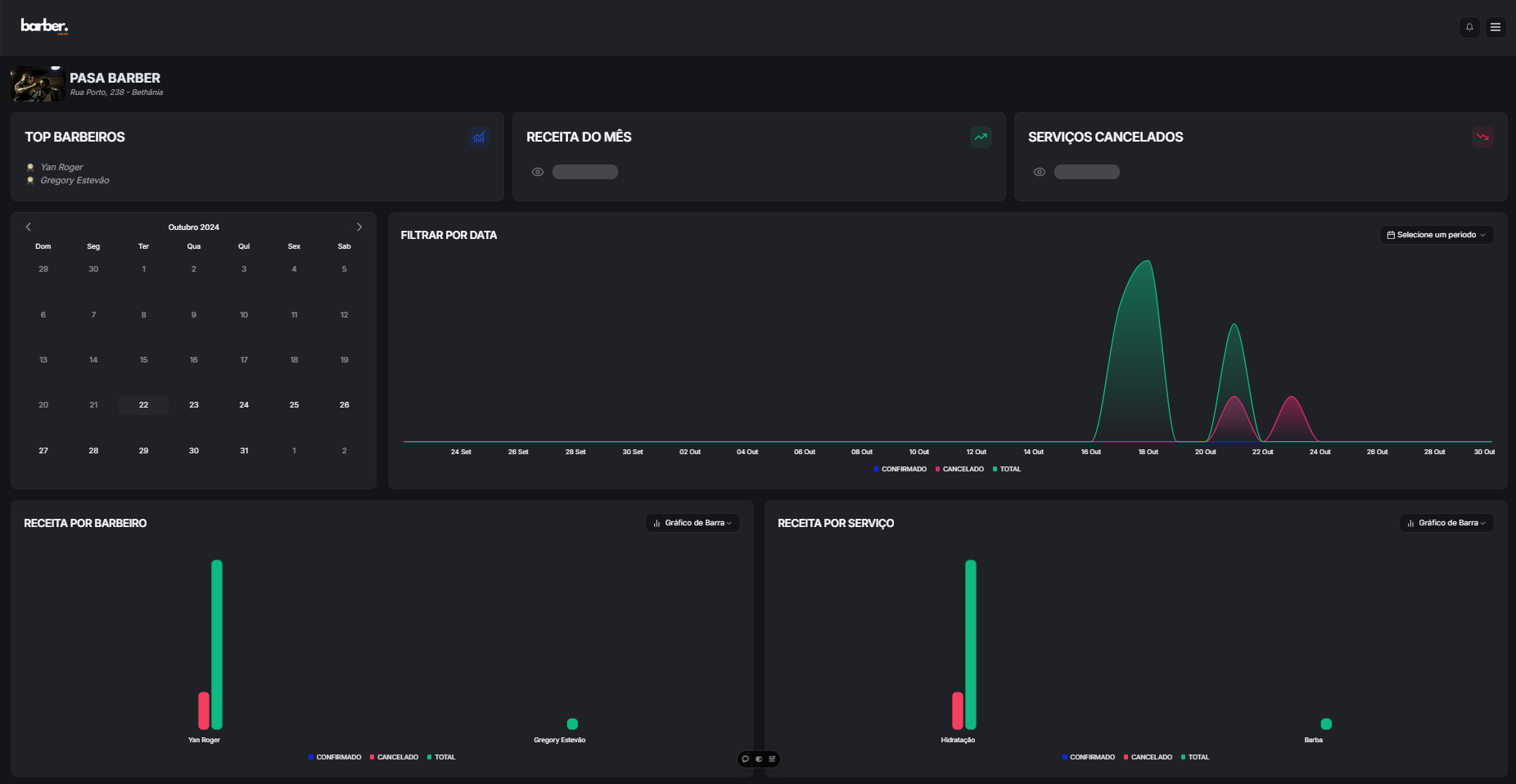Click the barber logo
This screenshot has height=784, width=1516.
[x=44, y=26]
